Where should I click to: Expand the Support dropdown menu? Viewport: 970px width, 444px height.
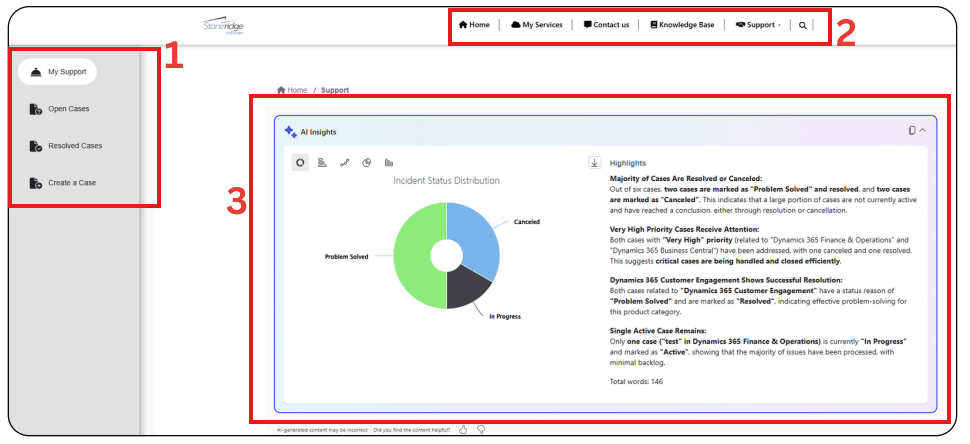758,25
